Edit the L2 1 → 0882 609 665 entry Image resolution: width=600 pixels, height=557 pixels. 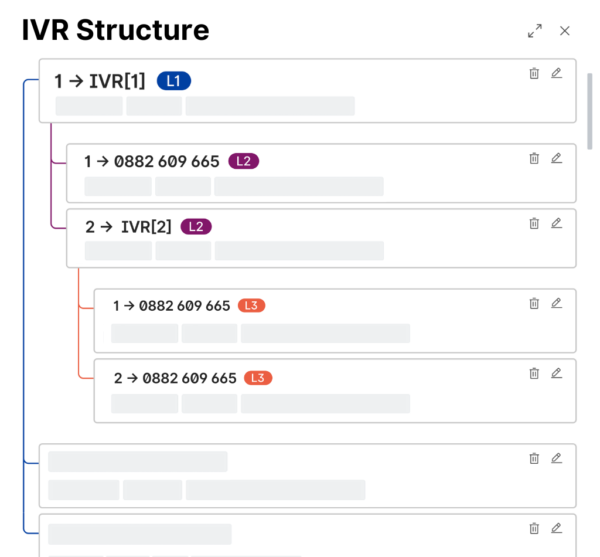click(x=557, y=158)
